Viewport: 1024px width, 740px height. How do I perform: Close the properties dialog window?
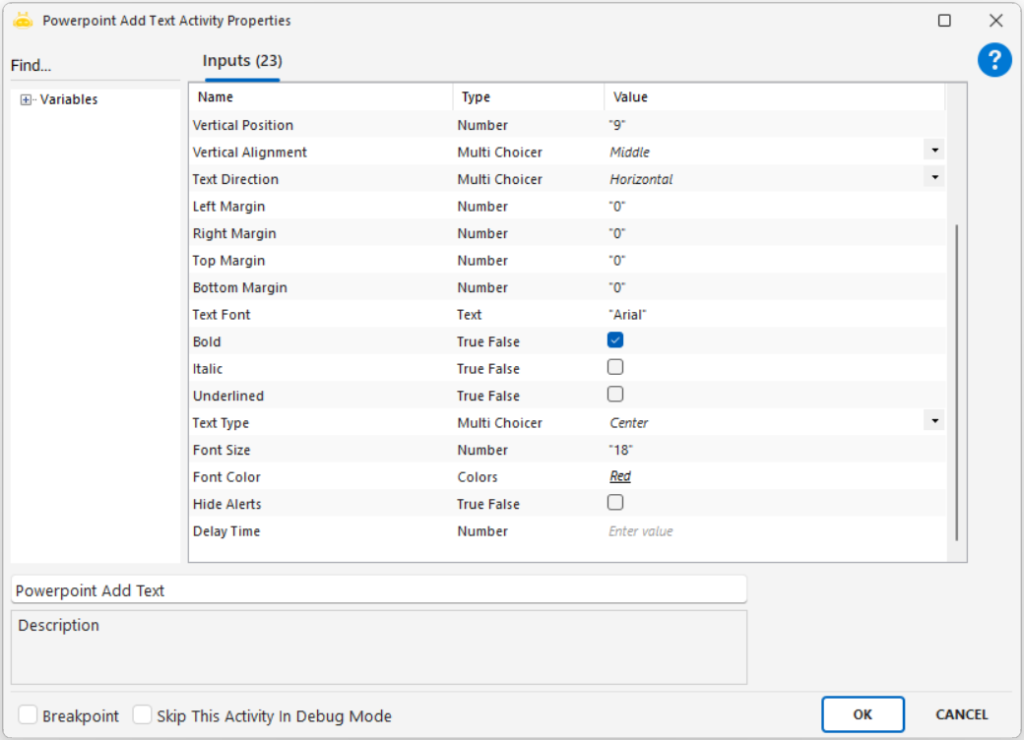995,20
